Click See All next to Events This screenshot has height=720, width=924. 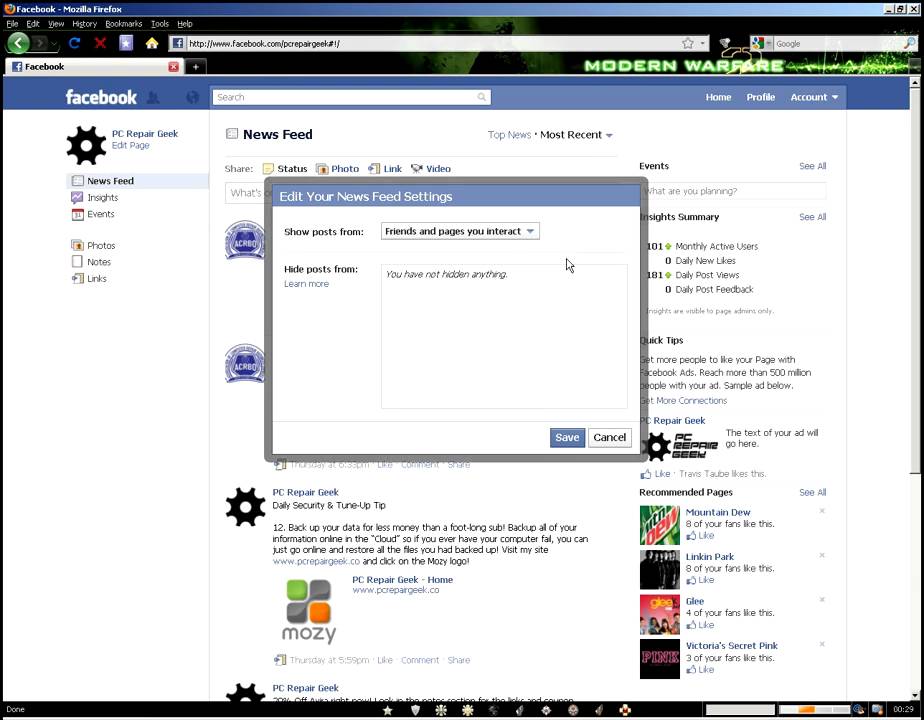[x=813, y=166]
